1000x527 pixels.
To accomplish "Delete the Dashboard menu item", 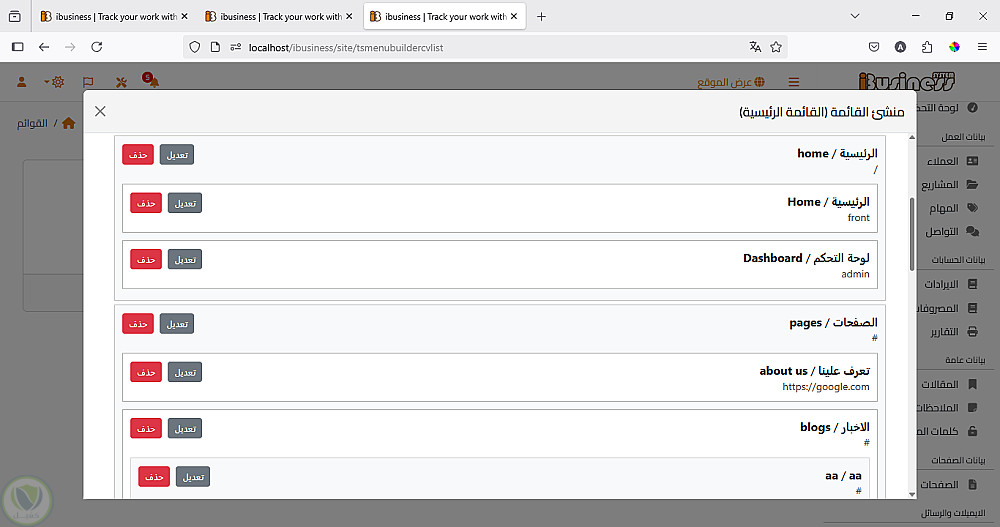I will pyautogui.click(x=146, y=259).
